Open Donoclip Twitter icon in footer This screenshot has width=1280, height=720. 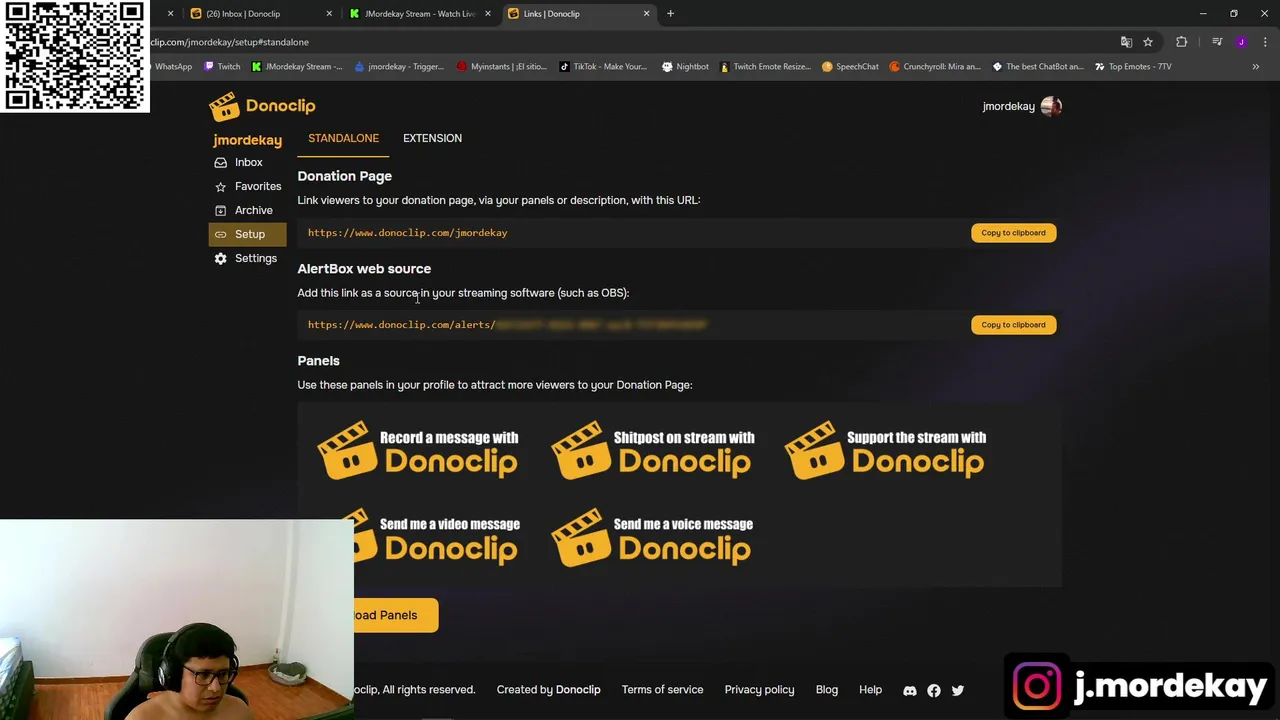point(957,690)
